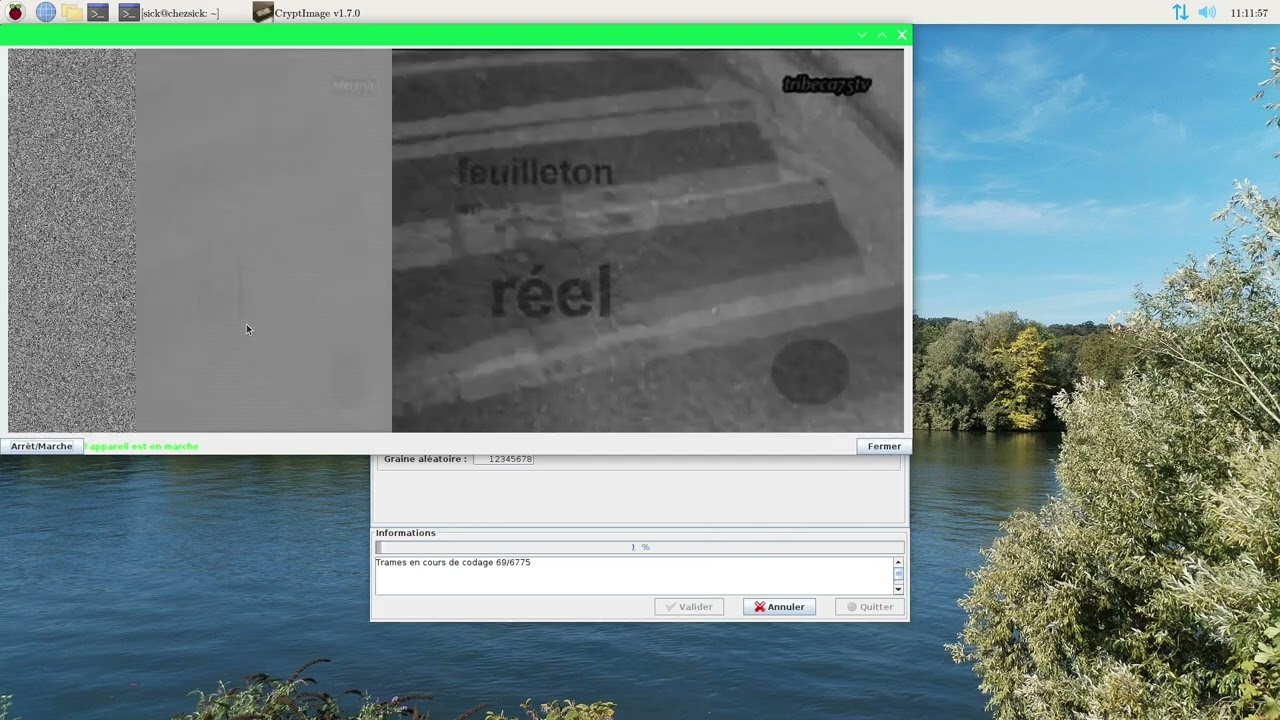Click the disabled Valider button
The width and height of the screenshot is (1280, 720).
[689, 607]
